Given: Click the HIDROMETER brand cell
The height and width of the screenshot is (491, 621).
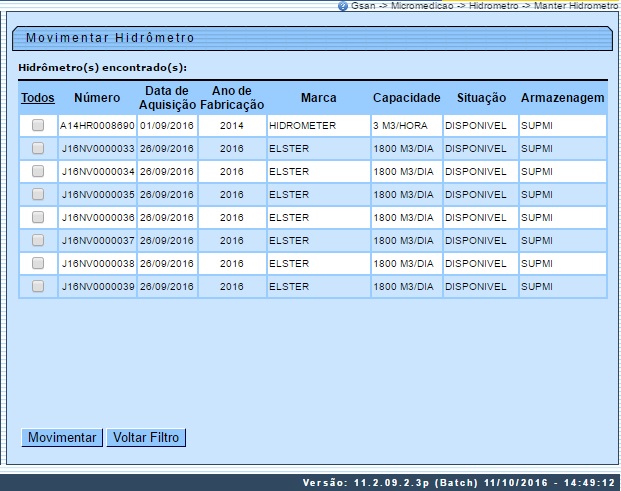Looking at the screenshot, I should click(302, 127).
